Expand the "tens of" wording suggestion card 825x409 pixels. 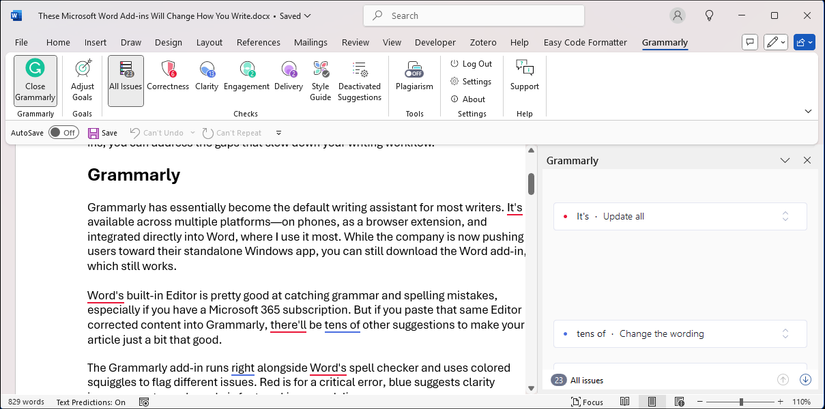coord(785,334)
